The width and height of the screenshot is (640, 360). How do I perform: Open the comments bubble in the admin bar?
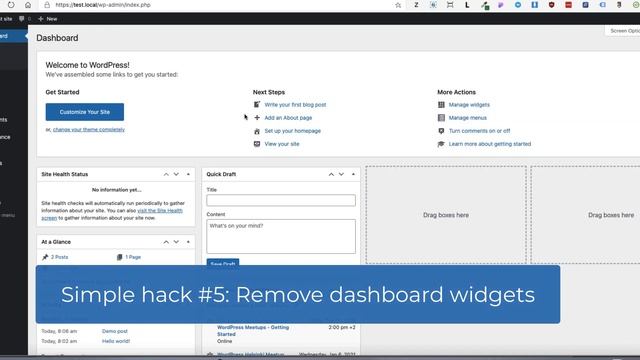22,19
